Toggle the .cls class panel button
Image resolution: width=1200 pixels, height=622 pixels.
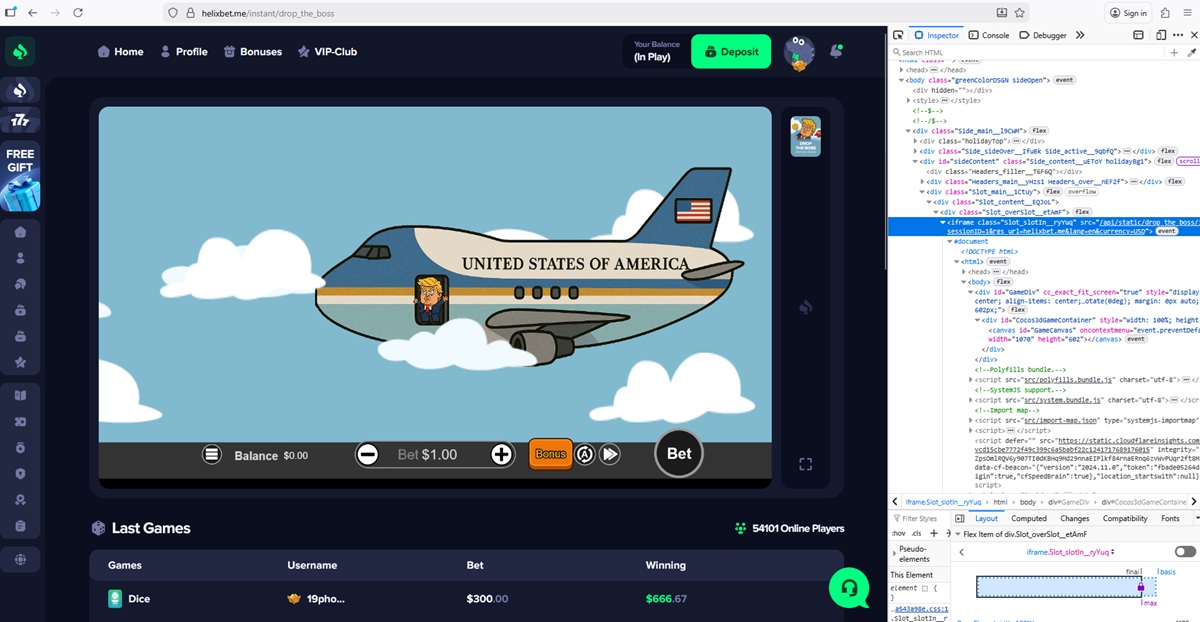click(917, 533)
